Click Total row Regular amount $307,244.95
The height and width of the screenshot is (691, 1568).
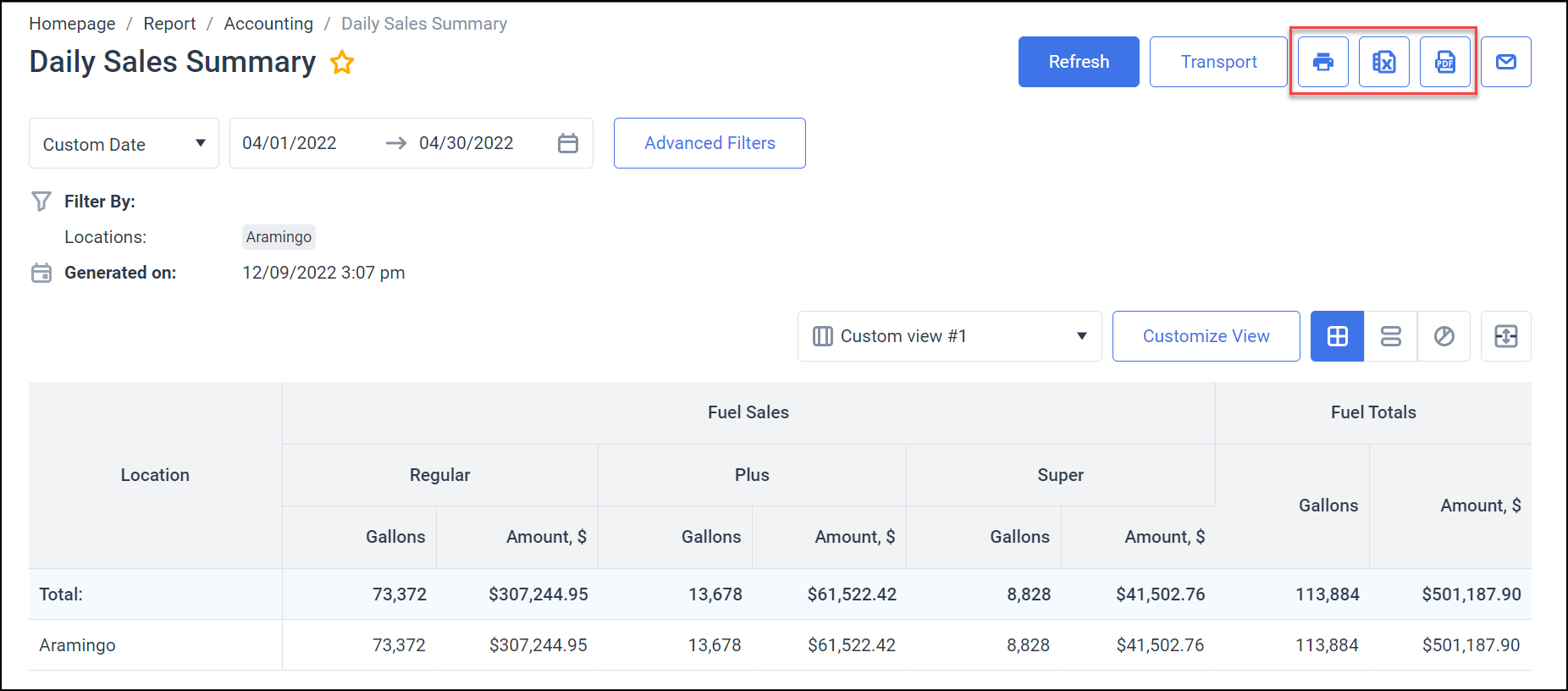[538, 594]
